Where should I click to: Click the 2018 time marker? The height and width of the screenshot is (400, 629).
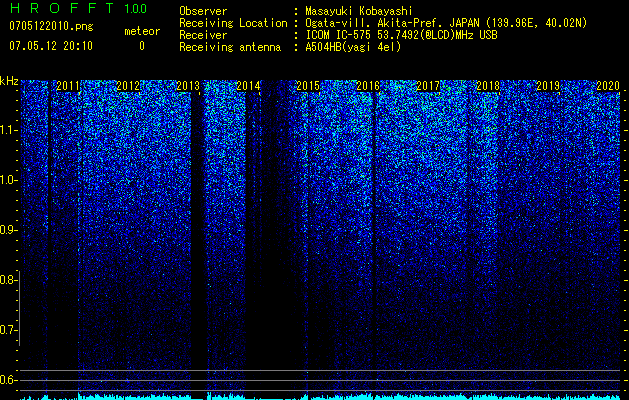(x=488, y=86)
